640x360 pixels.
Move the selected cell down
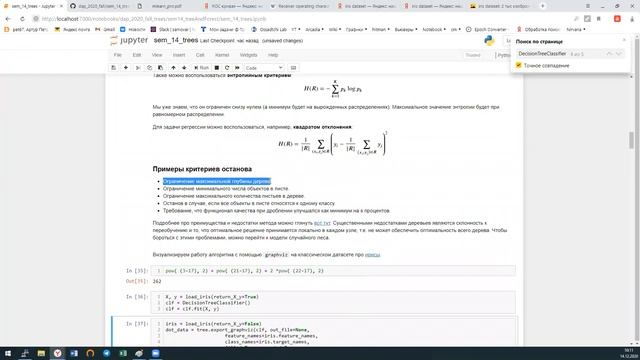click(184, 68)
